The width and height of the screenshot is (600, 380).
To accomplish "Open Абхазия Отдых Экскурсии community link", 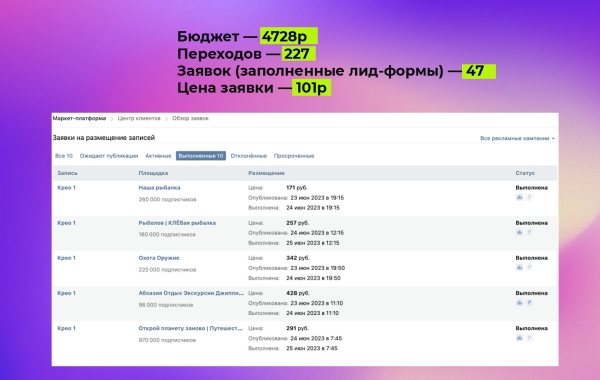I will (x=191, y=293).
